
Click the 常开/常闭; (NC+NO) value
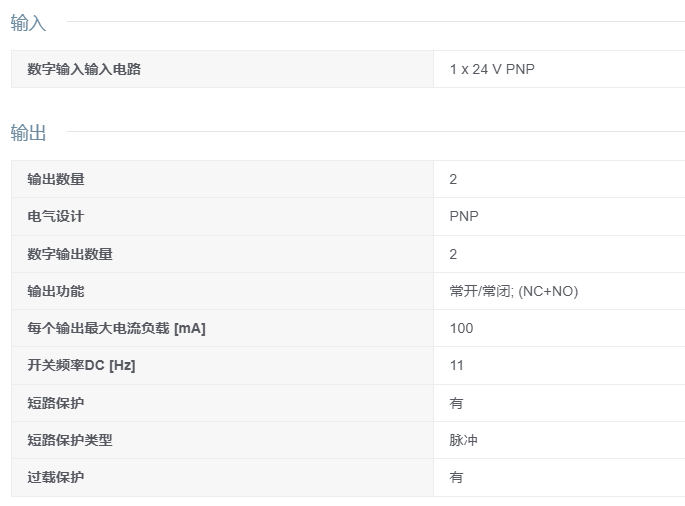514,291
